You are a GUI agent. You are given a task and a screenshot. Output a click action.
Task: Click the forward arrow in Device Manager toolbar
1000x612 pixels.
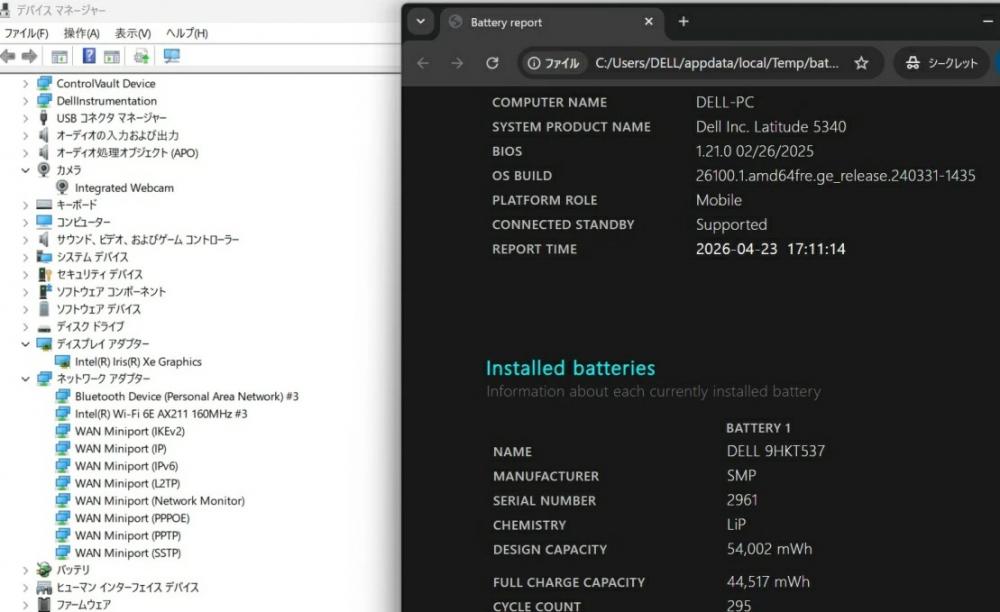click(29, 56)
